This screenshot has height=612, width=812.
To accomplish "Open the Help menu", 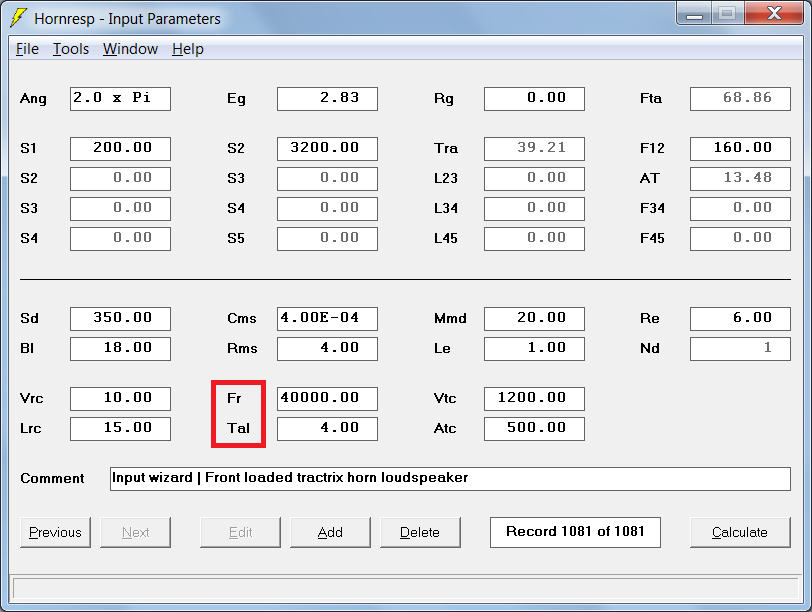I will coord(187,49).
